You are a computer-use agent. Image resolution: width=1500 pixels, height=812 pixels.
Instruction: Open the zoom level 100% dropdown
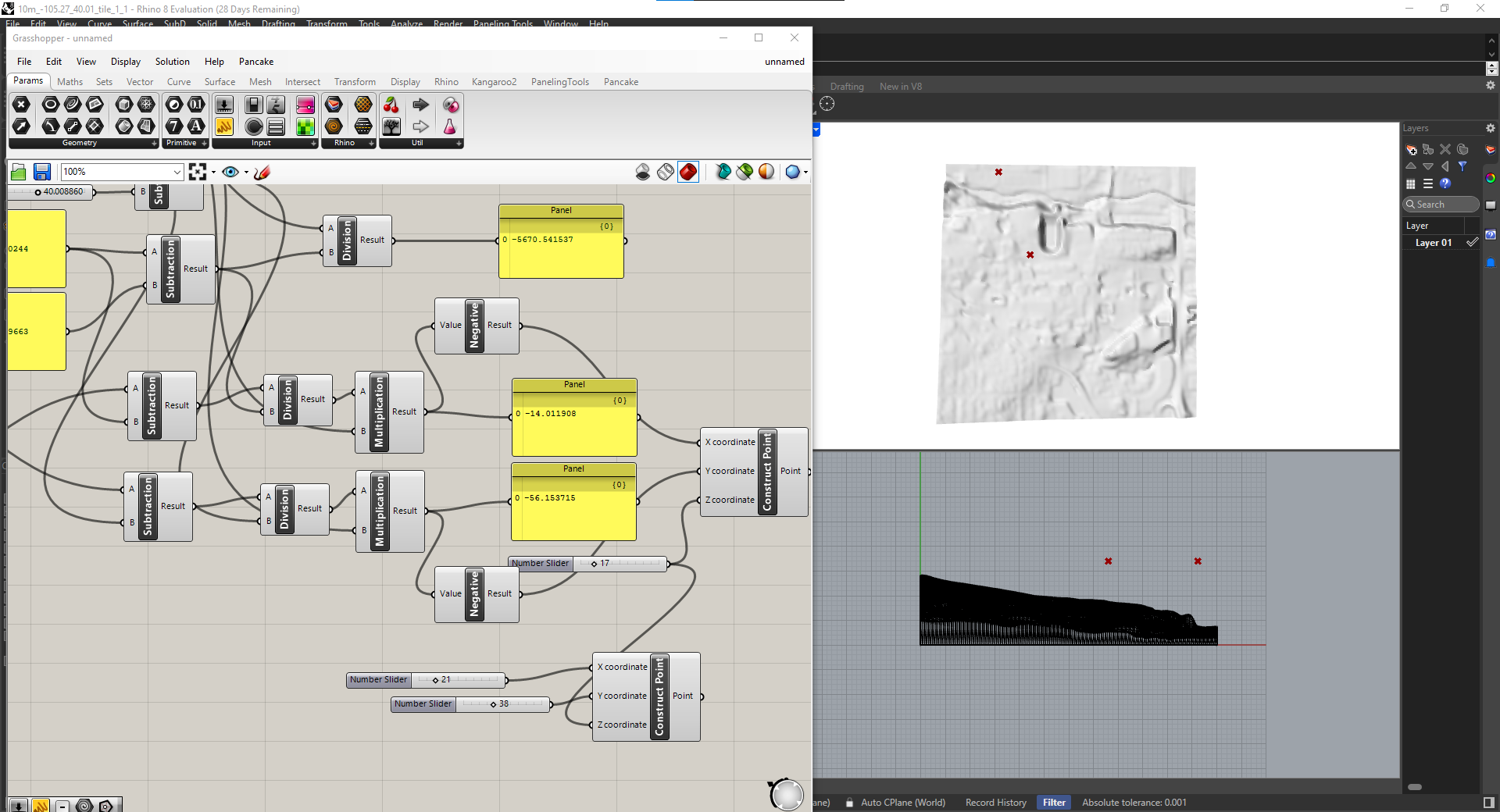coord(177,172)
